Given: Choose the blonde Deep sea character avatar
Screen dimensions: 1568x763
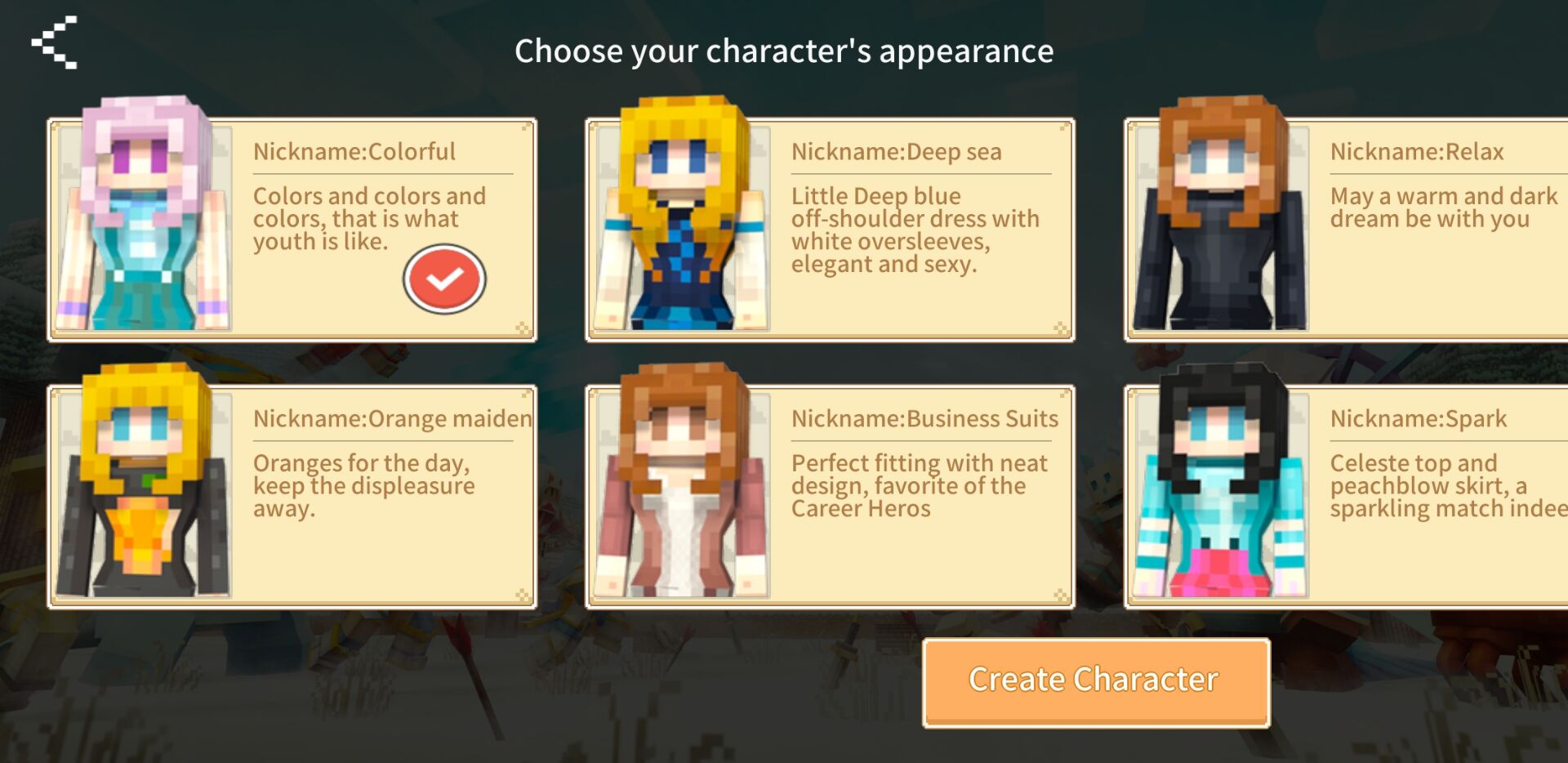Looking at the screenshot, I should [x=682, y=214].
